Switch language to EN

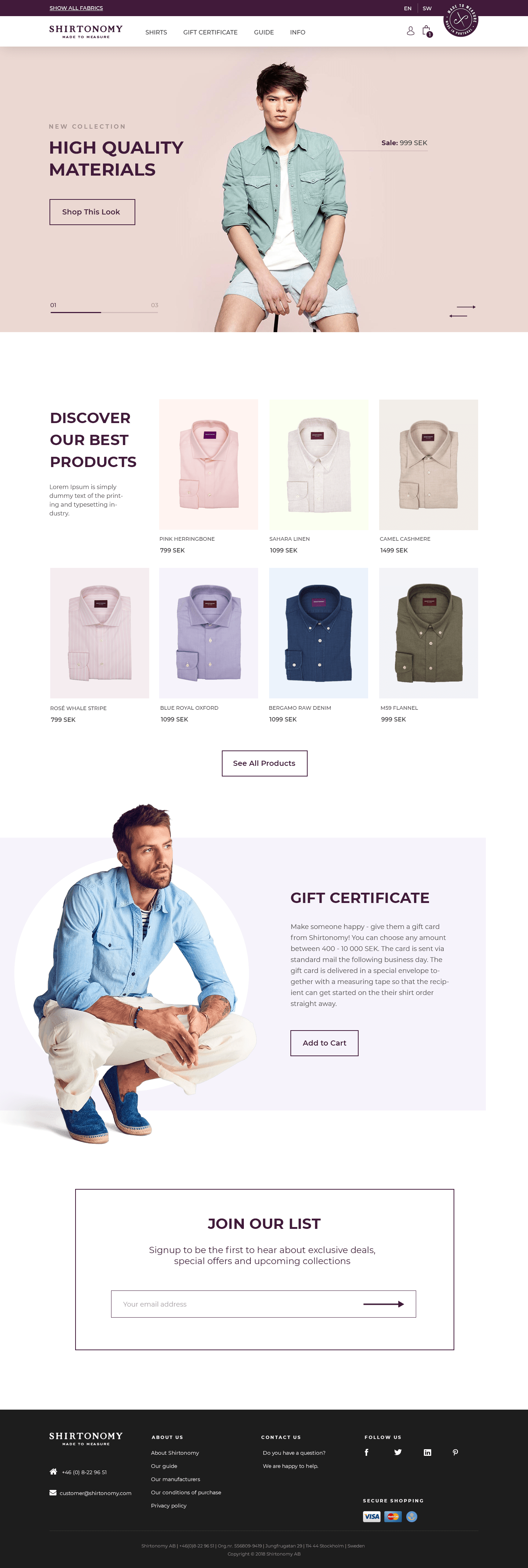407,8
